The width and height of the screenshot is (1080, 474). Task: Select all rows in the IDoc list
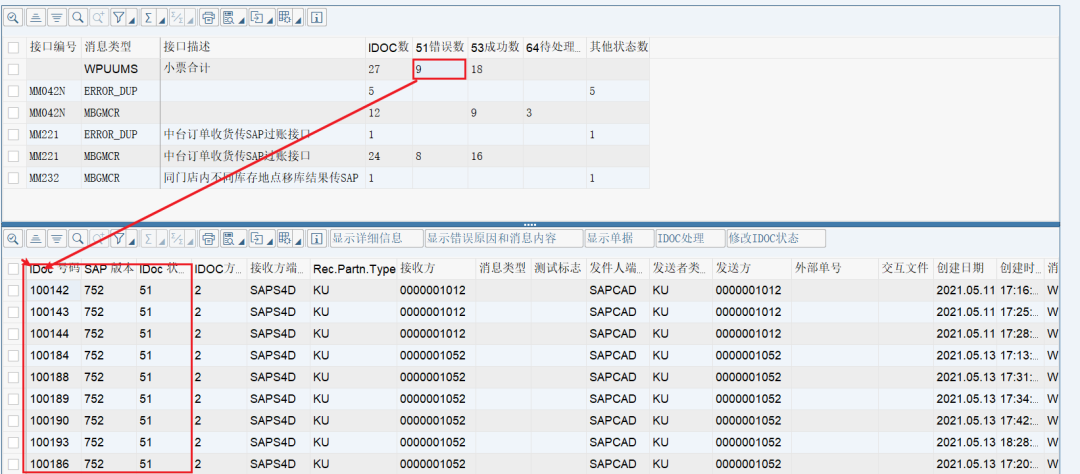(14, 269)
